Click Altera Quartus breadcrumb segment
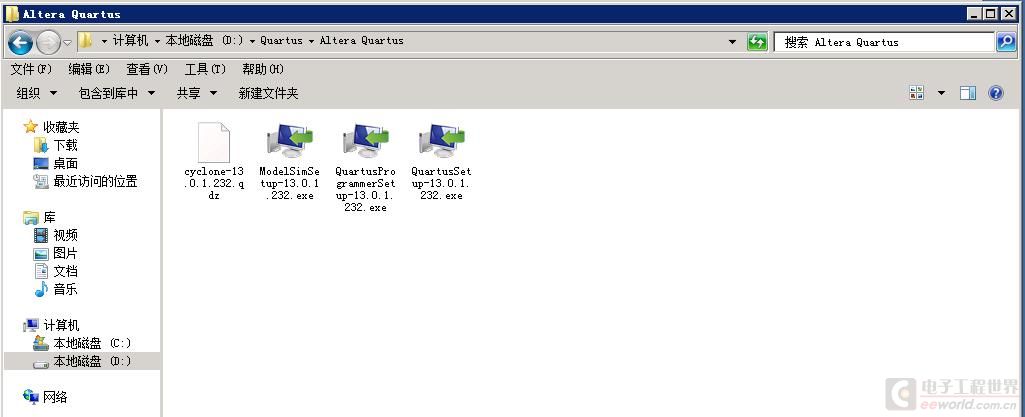 (x=361, y=41)
